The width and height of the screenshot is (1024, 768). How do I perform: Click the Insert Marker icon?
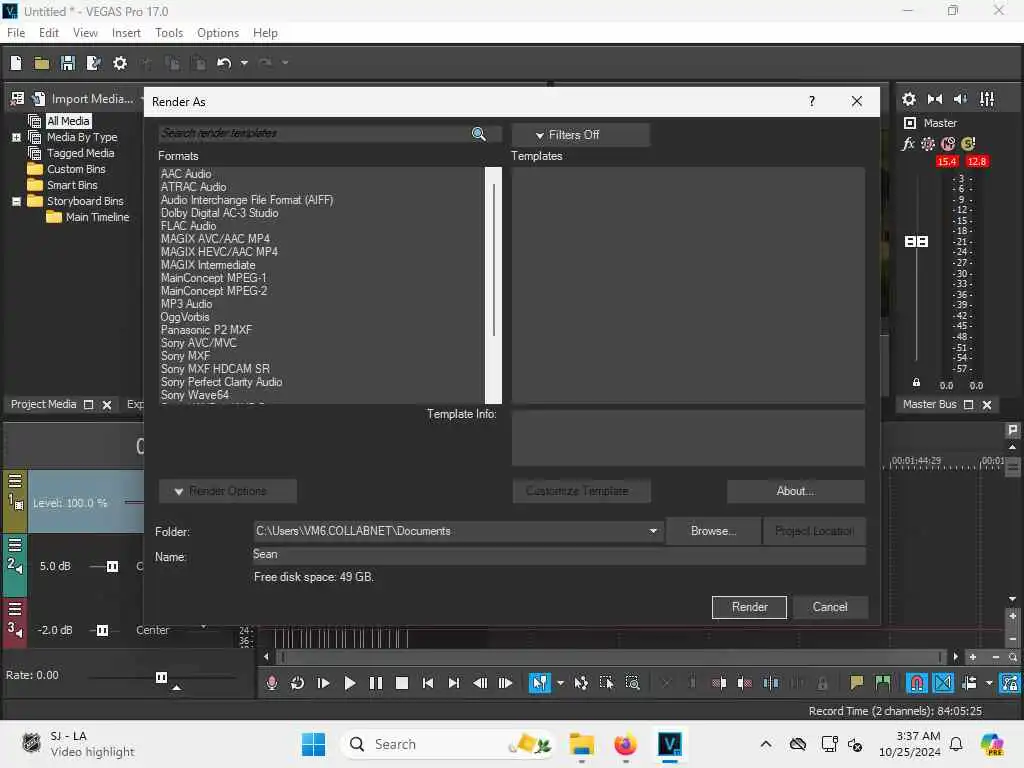[x=857, y=683]
